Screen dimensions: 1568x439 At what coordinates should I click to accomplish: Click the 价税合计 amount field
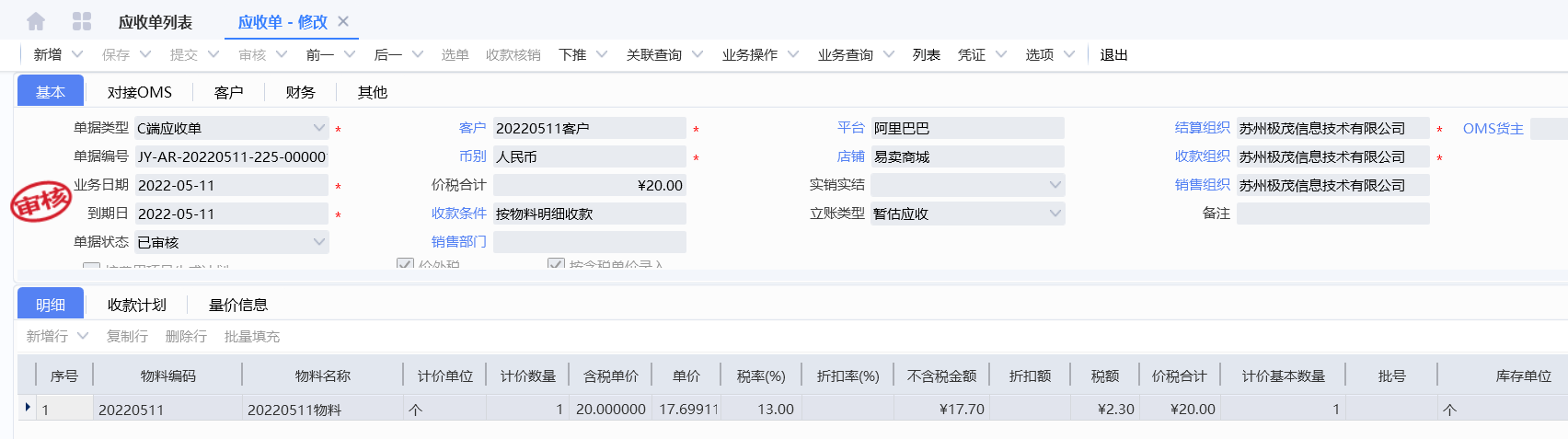(590, 185)
